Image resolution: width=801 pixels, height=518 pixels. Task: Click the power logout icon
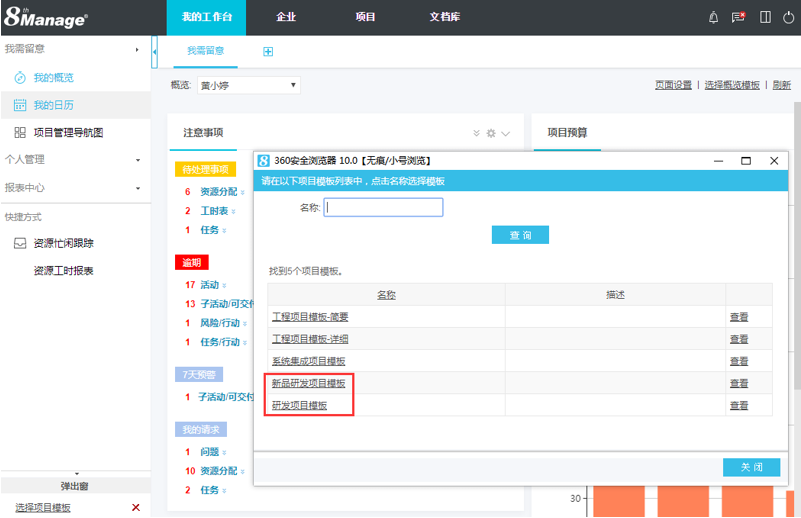(788, 17)
